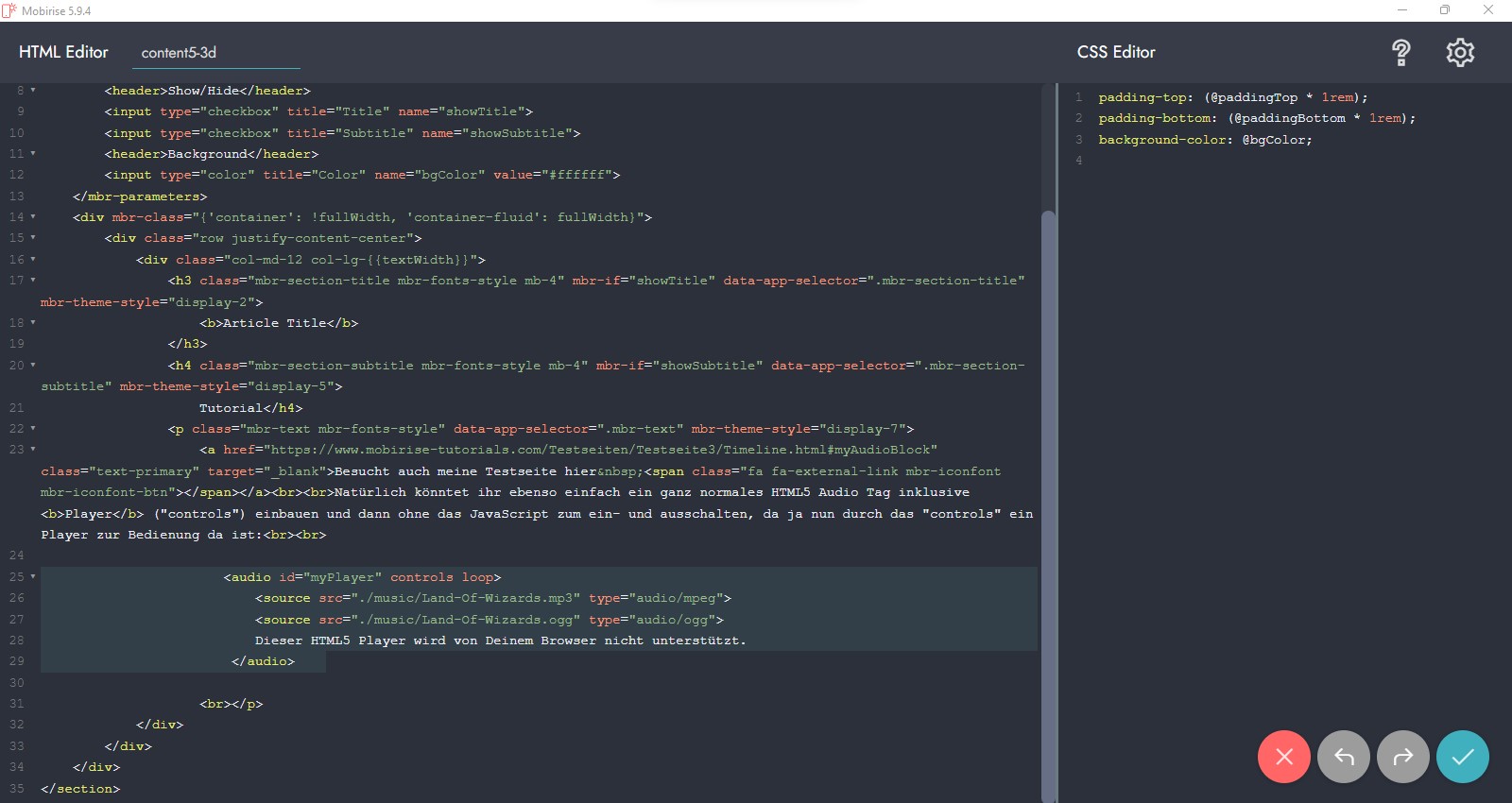The width and height of the screenshot is (1512, 803).
Task: Click the undo arrow button
Action: pos(1343,757)
